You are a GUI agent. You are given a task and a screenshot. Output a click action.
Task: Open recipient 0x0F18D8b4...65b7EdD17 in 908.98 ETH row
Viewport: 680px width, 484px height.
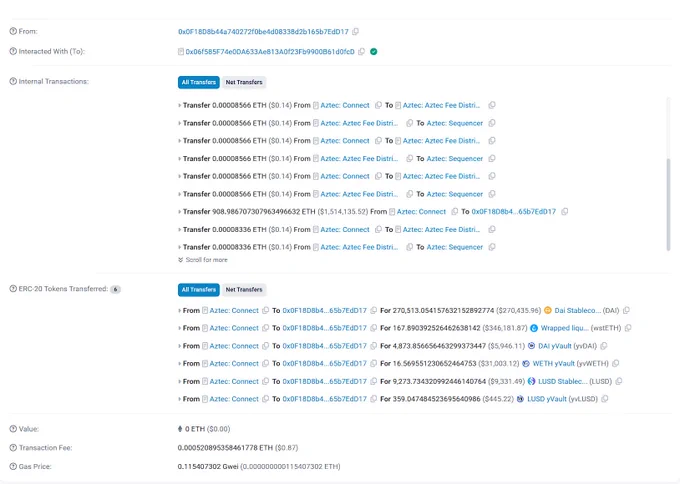click(513, 212)
